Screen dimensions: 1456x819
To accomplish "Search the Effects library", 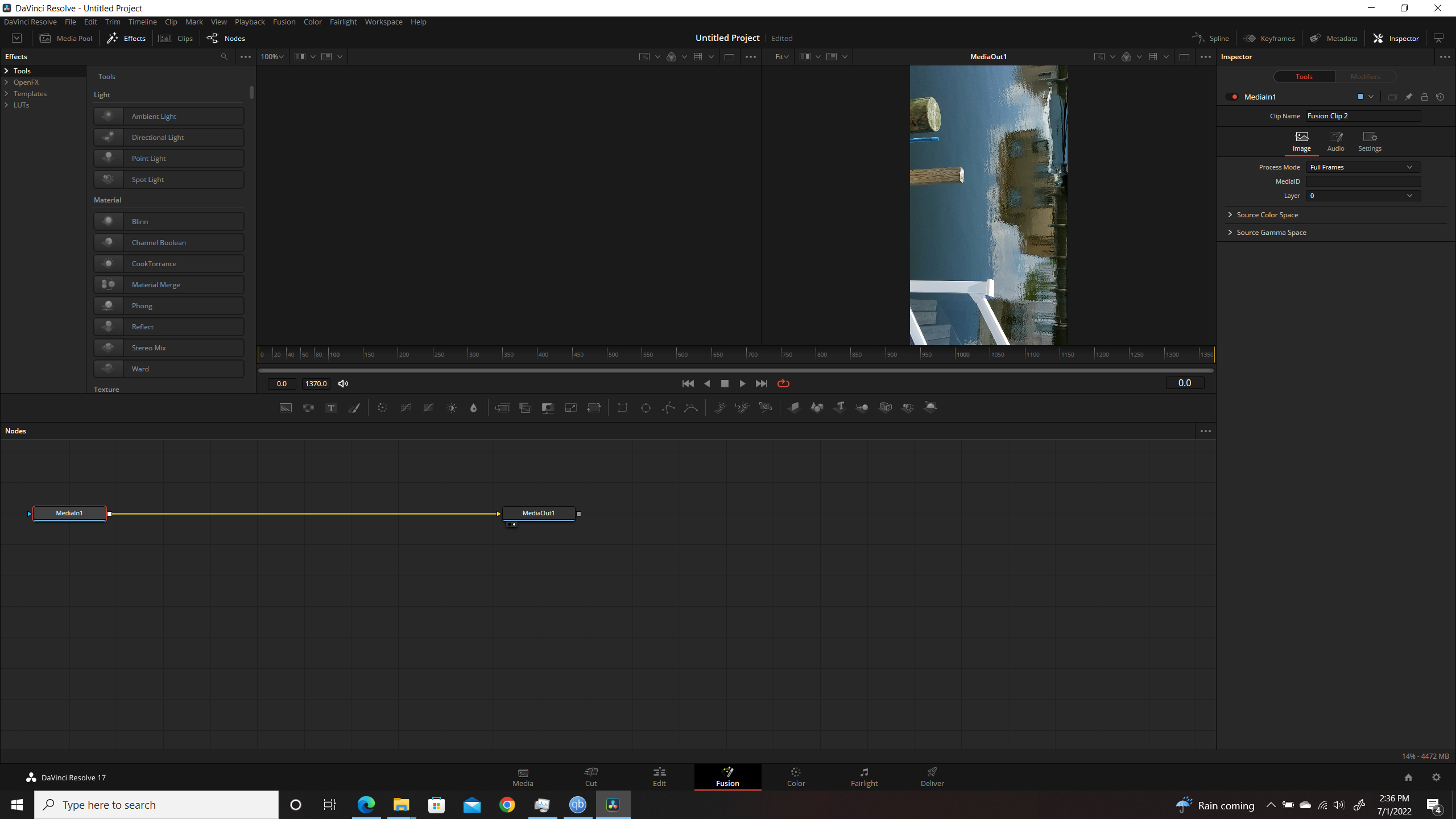I will [224, 57].
